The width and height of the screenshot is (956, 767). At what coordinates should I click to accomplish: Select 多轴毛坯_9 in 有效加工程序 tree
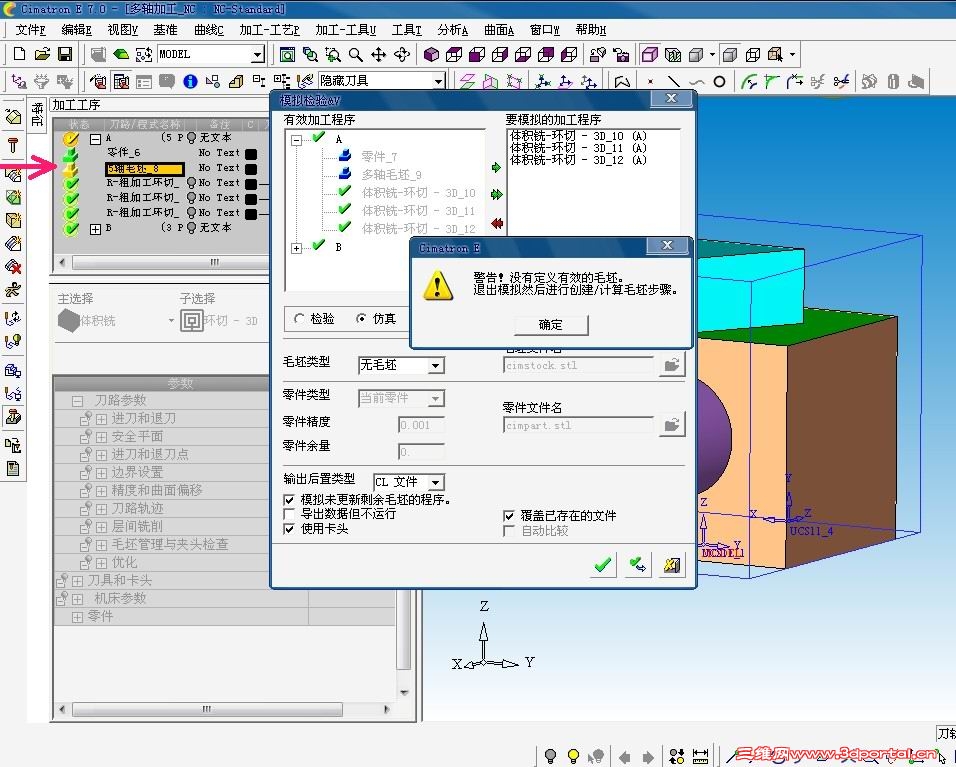click(391, 175)
